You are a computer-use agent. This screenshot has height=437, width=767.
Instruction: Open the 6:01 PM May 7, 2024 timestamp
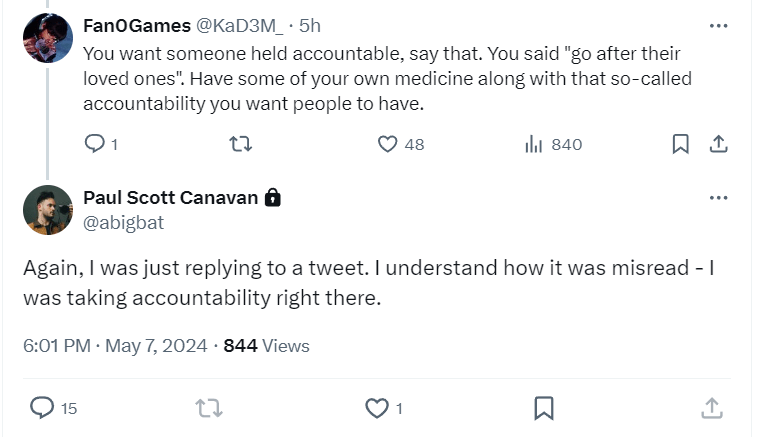click(x=115, y=346)
